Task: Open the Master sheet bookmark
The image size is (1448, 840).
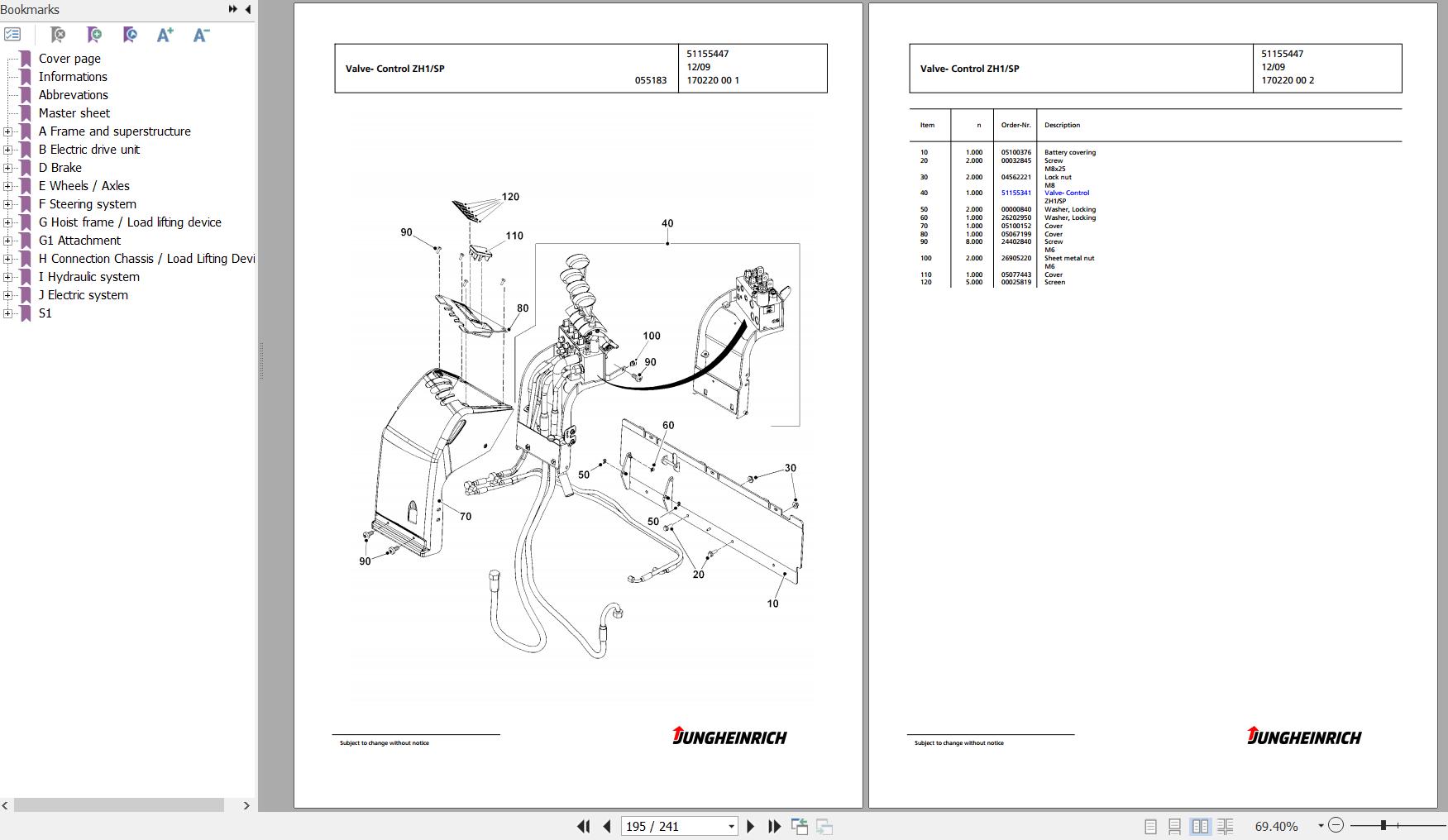Action: click(74, 112)
